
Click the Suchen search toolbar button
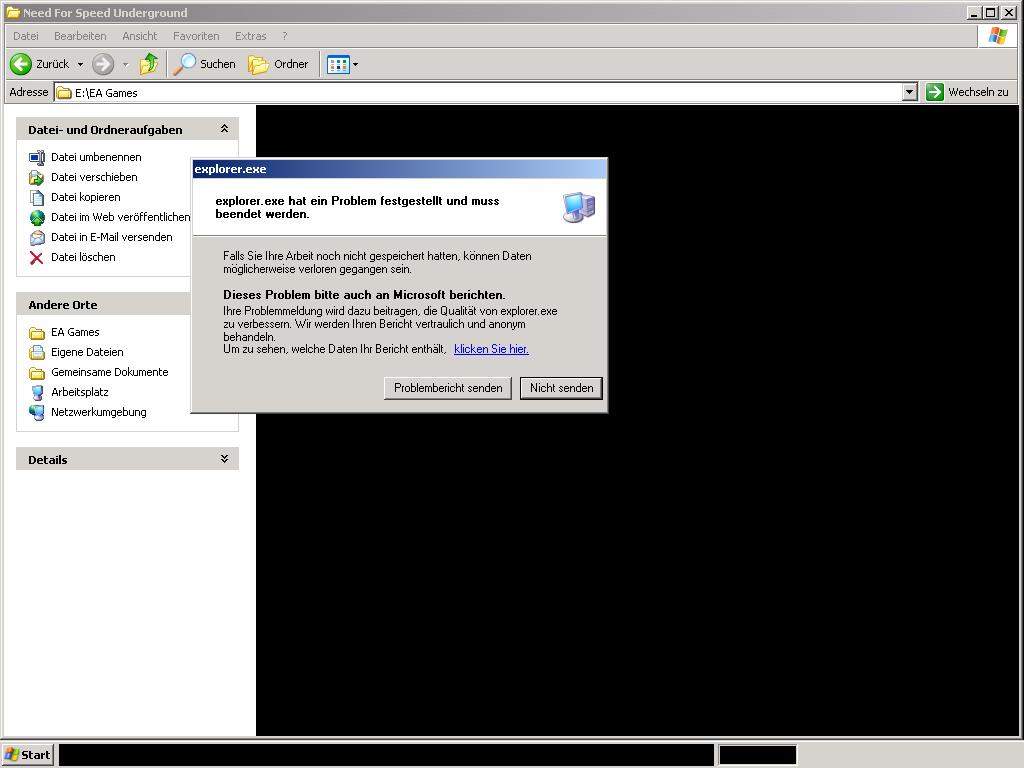pyautogui.click(x=204, y=64)
